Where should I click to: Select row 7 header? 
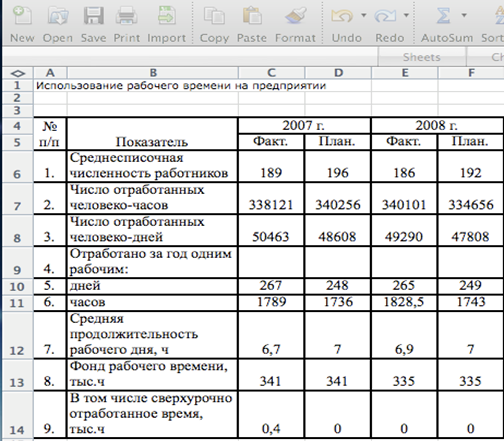pyautogui.click(x=17, y=198)
